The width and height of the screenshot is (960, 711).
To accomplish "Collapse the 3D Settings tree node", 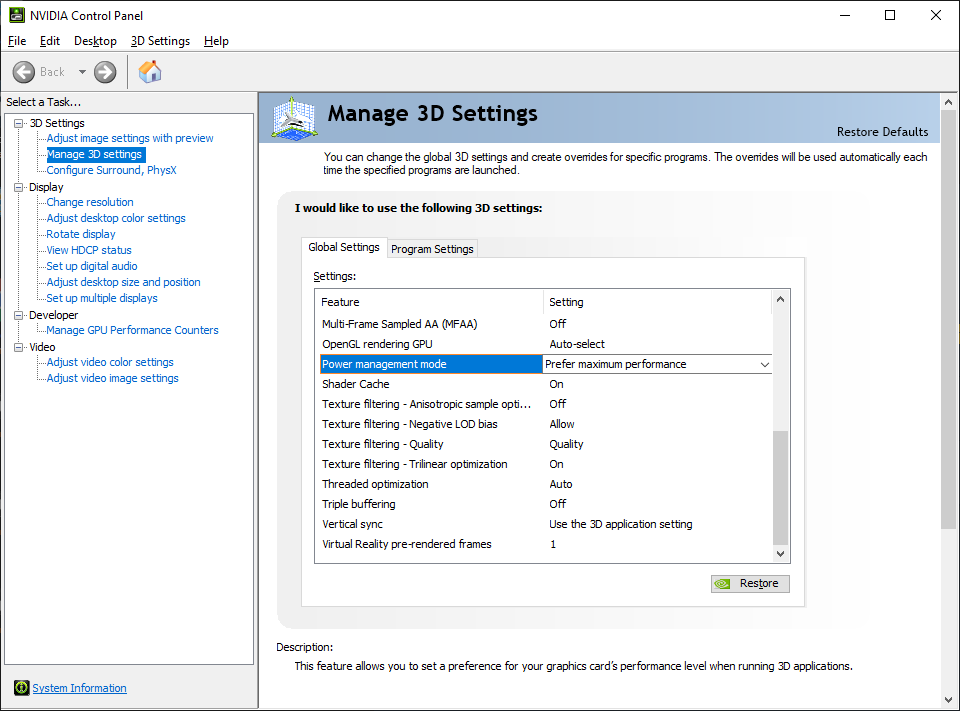I will pos(18,123).
